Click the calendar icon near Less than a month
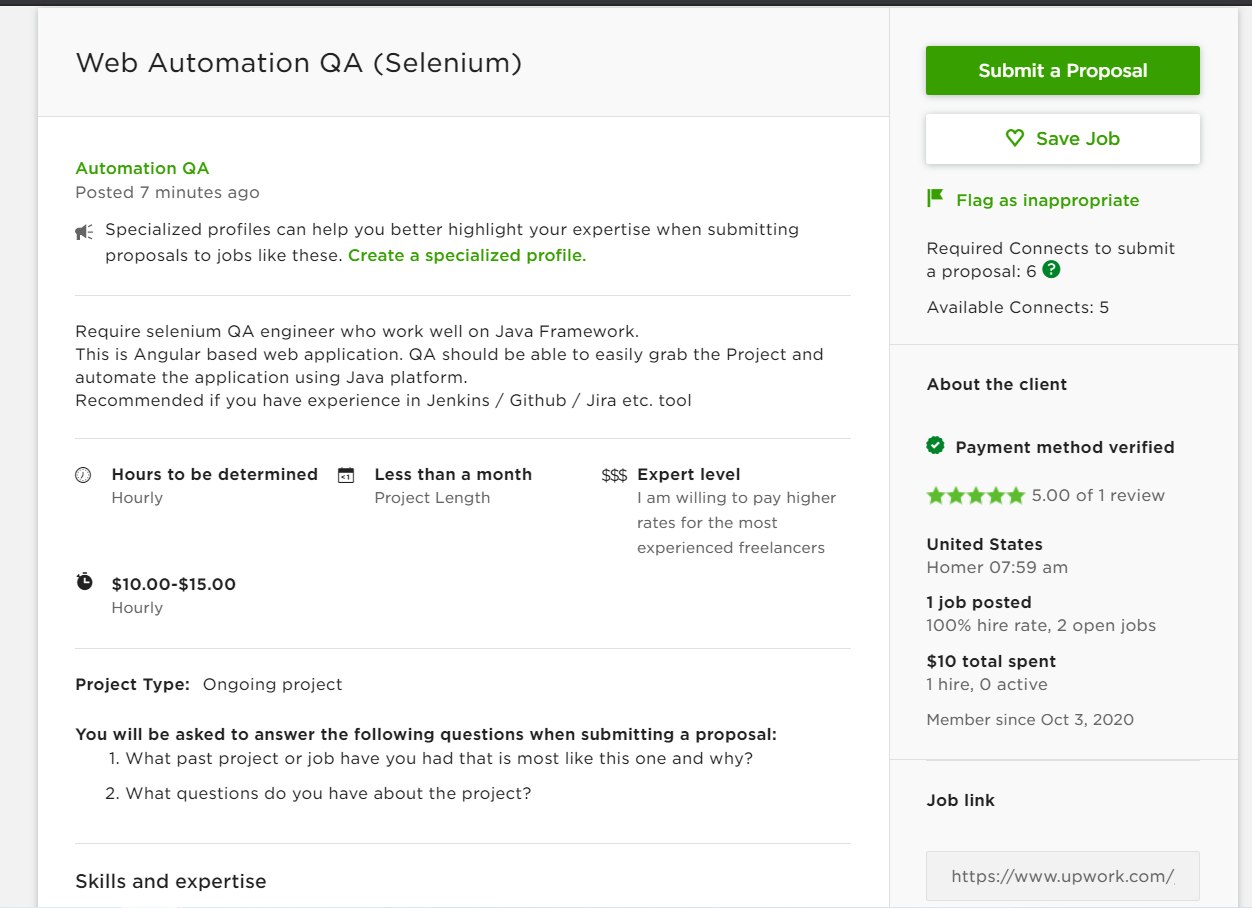The width and height of the screenshot is (1252, 908). 346,475
